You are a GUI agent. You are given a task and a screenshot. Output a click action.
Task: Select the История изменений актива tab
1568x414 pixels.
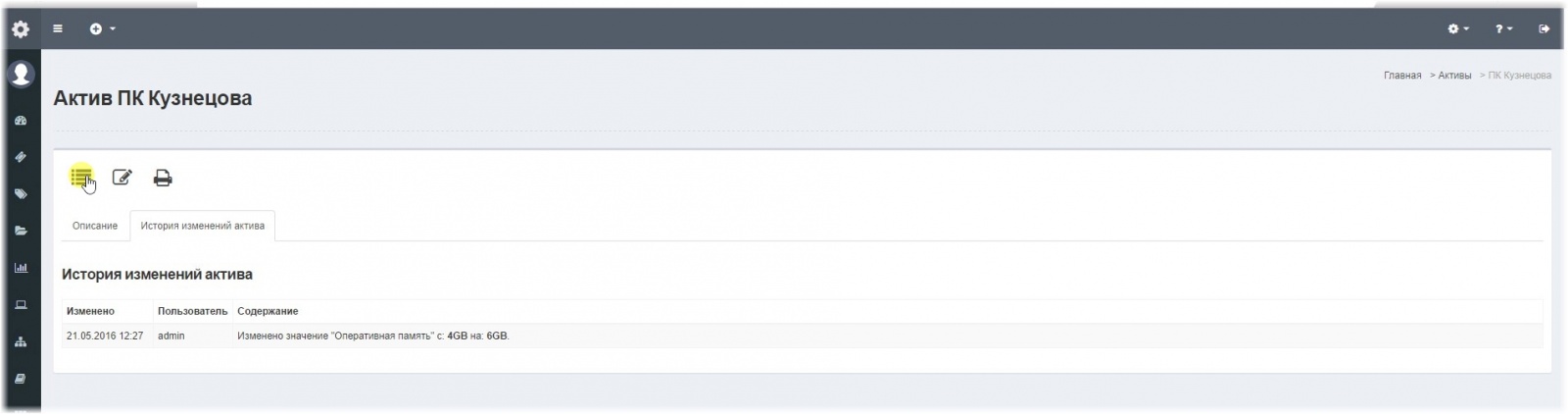click(x=202, y=226)
